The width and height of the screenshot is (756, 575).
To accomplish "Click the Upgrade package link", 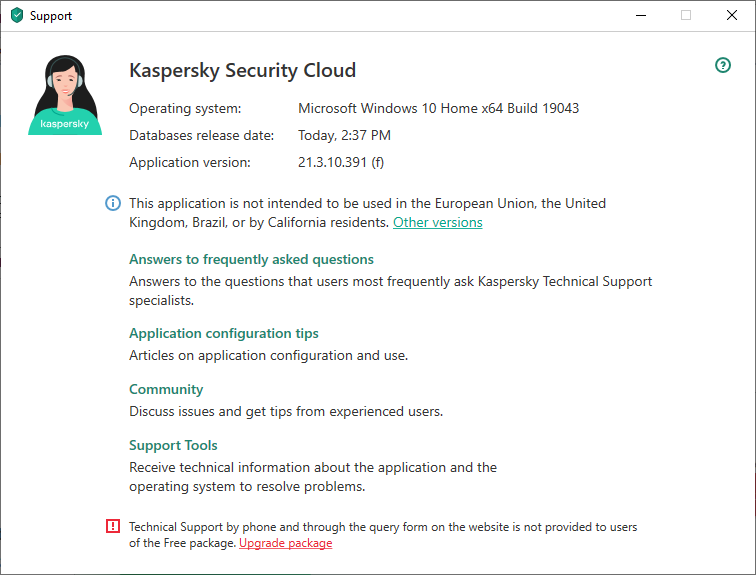I will point(285,543).
